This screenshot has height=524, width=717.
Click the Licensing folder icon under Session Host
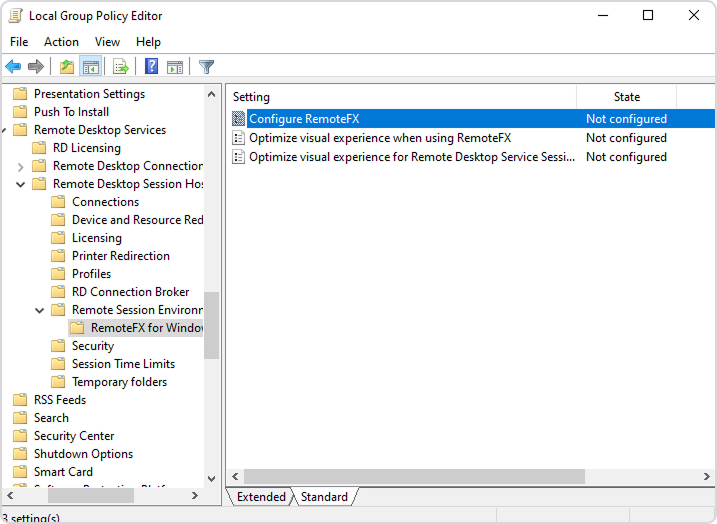58,238
